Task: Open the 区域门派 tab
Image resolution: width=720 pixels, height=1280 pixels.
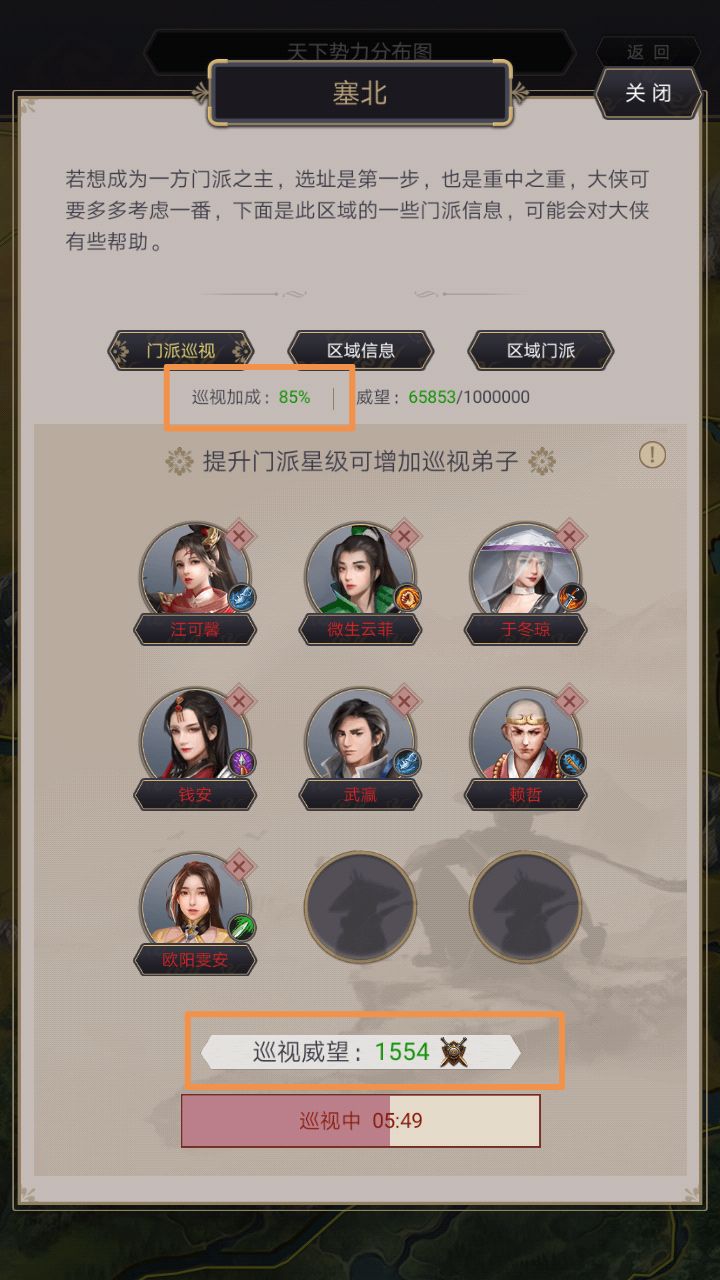Action: pos(541,351)
